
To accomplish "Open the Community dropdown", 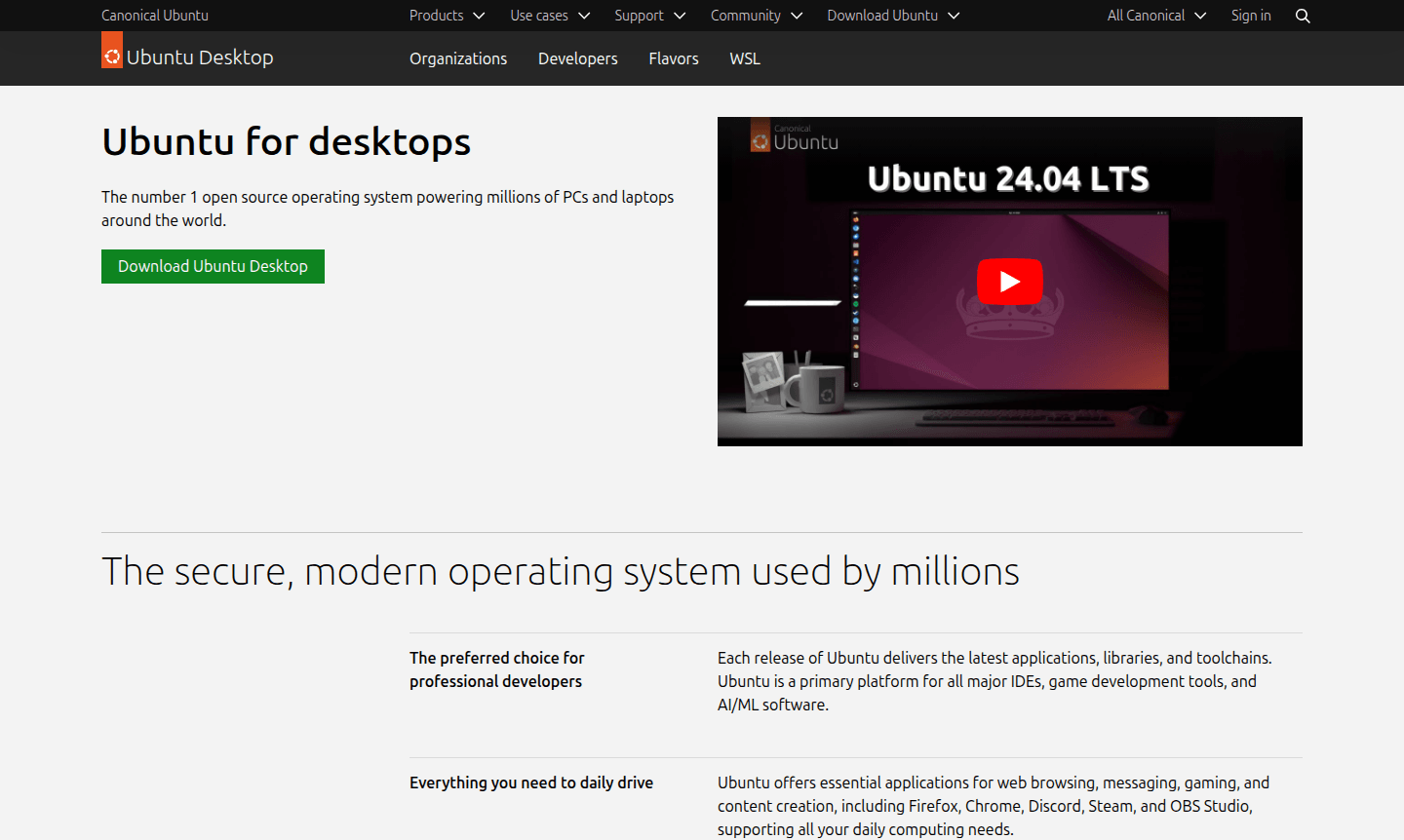I will (x=756, y=16).
